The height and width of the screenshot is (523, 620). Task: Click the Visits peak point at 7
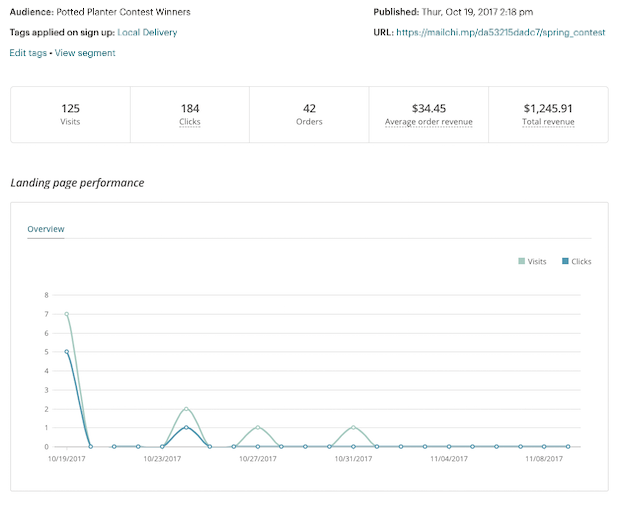[66, 314]
